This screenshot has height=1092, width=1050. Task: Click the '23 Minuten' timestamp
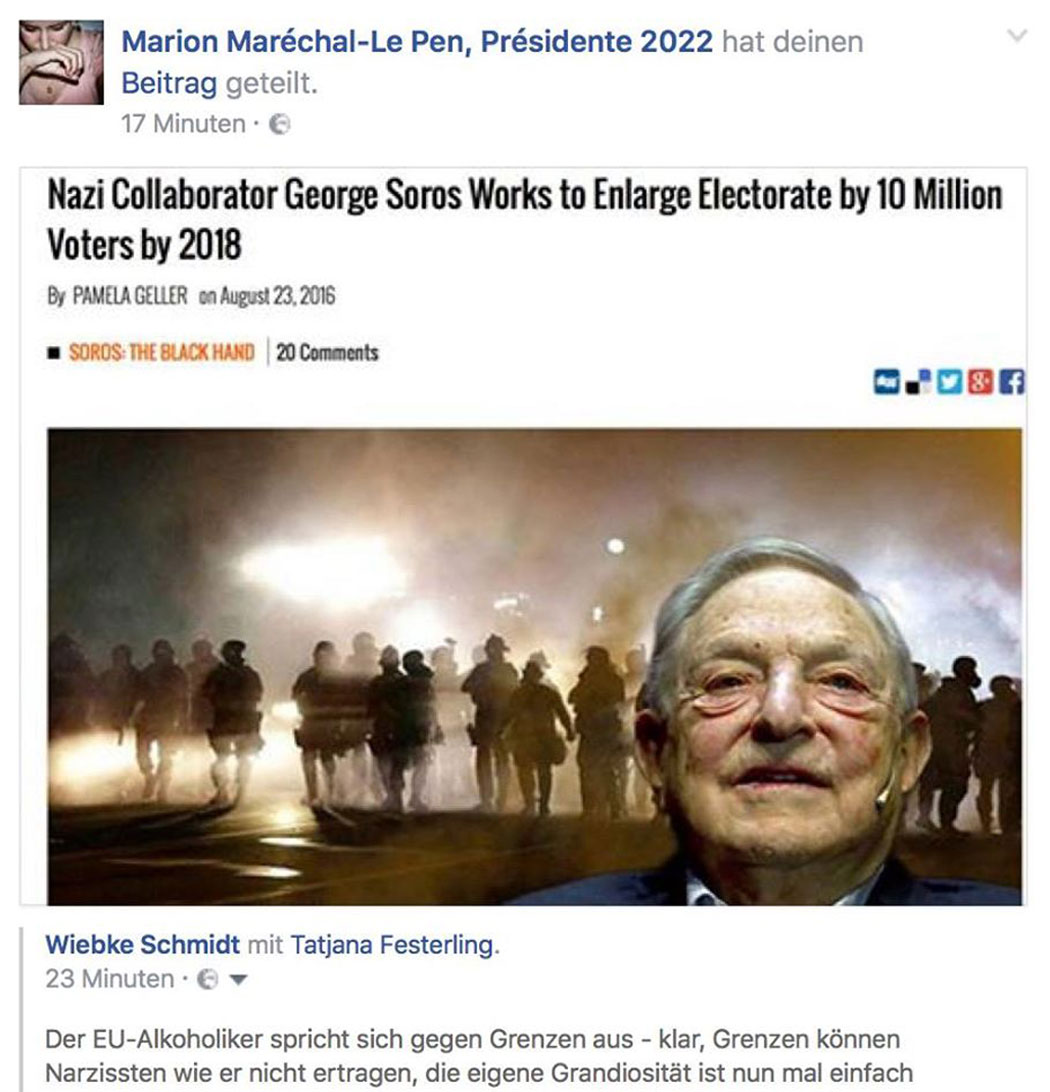(110, 979)
